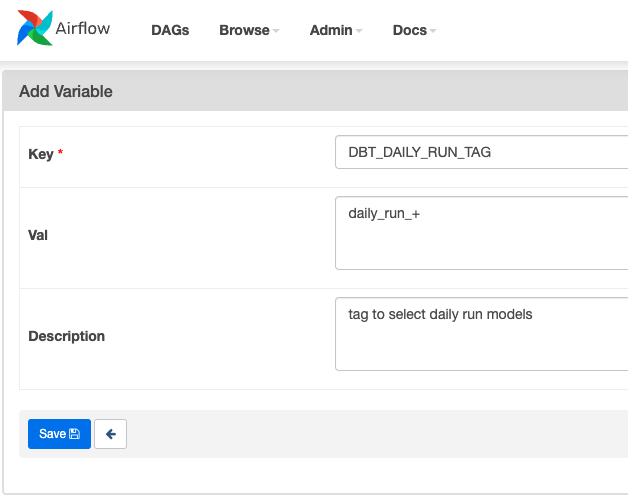Click the Add Variable panel heading
Image resolution: width=628 pixels, height=495 pixels.
click(66, 91)
